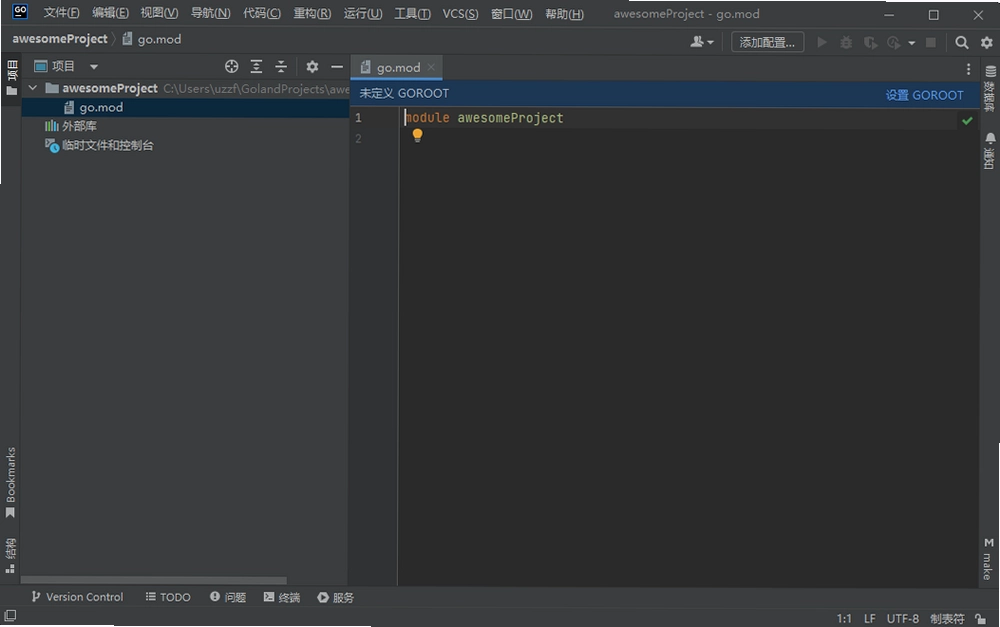The width and height of the screenshot is (1000, 627).
Task: Open the VCS(S) menu
Action: click(x=460, y=13)
